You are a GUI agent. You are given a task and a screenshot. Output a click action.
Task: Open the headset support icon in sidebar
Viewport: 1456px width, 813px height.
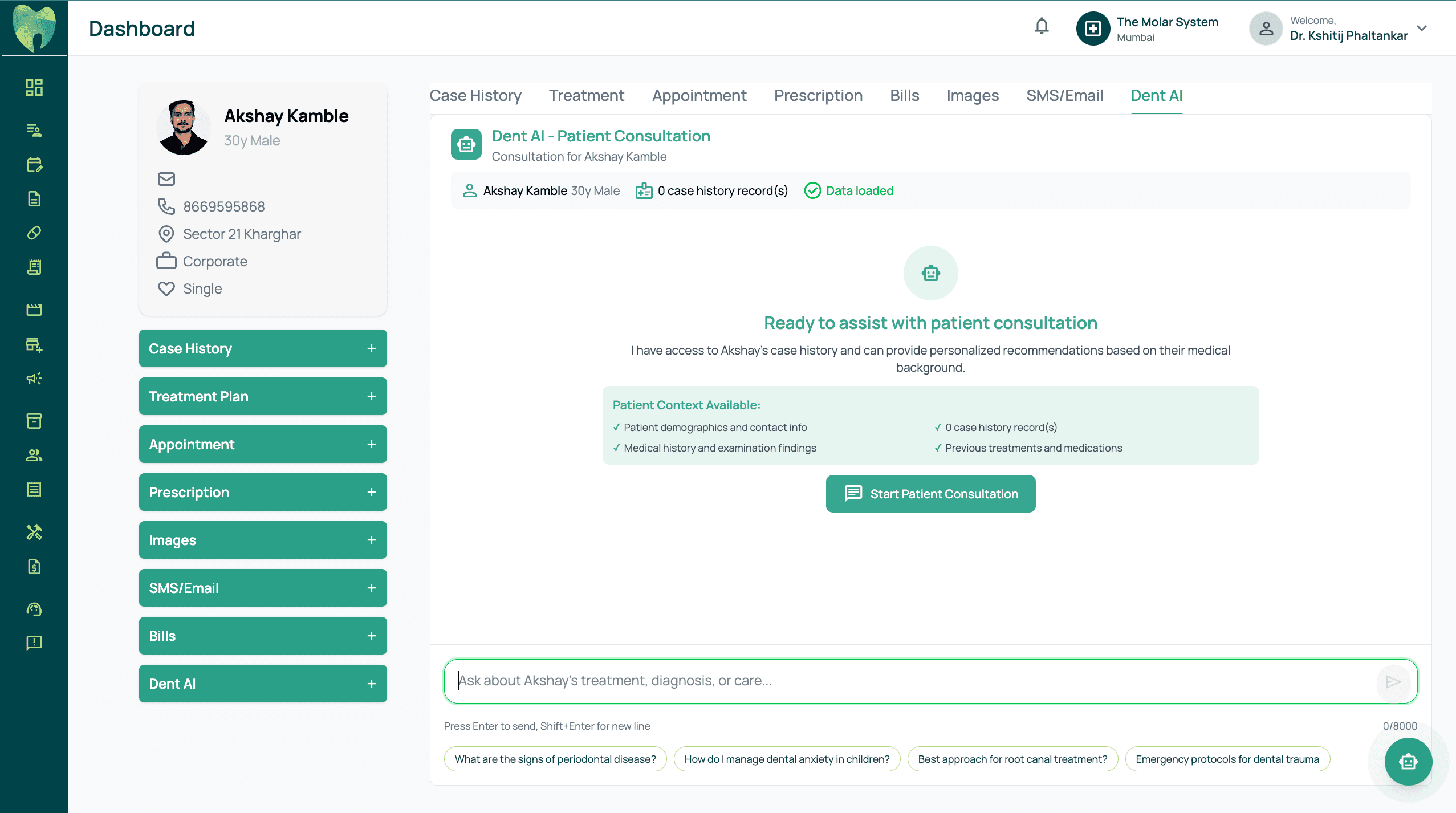pyautogui.click(x=34, y=609)
